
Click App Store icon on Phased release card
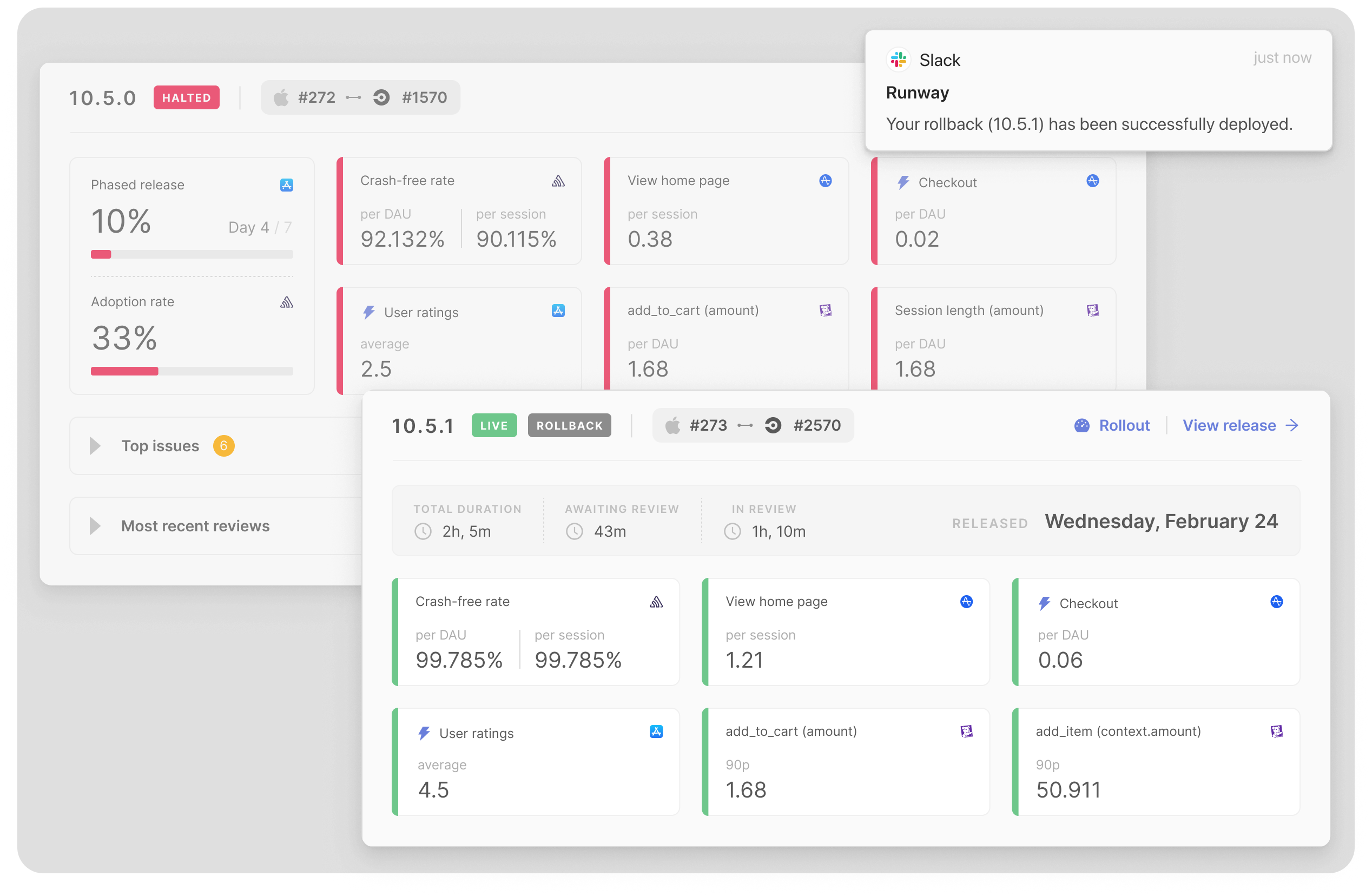287,185
